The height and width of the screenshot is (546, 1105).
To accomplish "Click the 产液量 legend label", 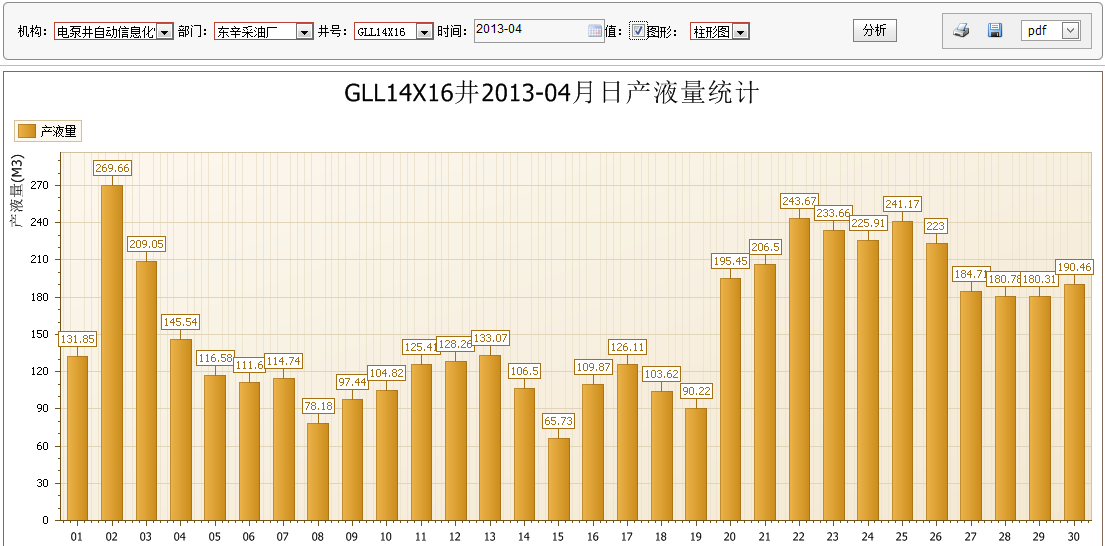I will pos(59,131).
